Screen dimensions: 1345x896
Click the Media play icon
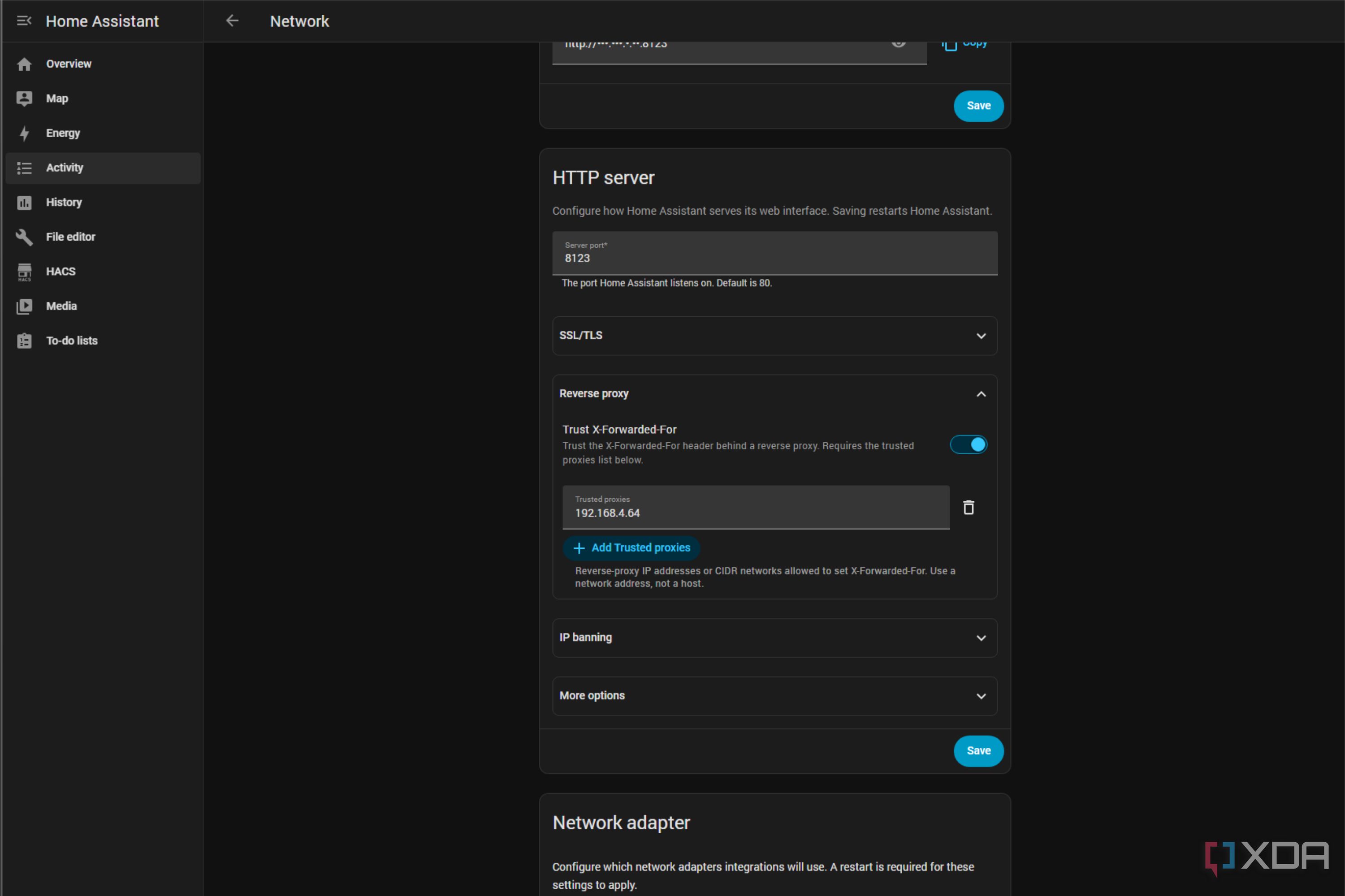click(x=24, y=306)
